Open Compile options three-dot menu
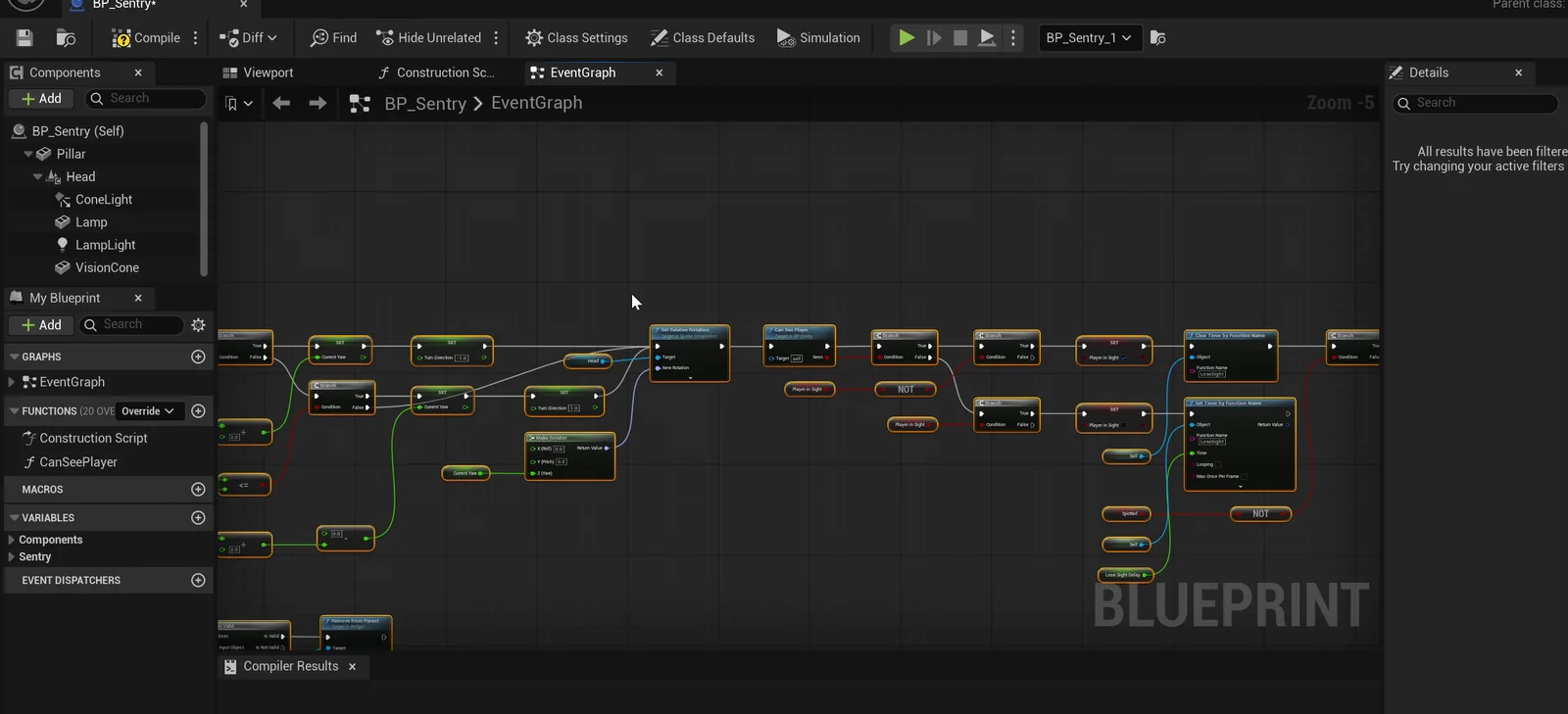The width and height of the screenshot is (1568, 714). [x=196, y=38]
